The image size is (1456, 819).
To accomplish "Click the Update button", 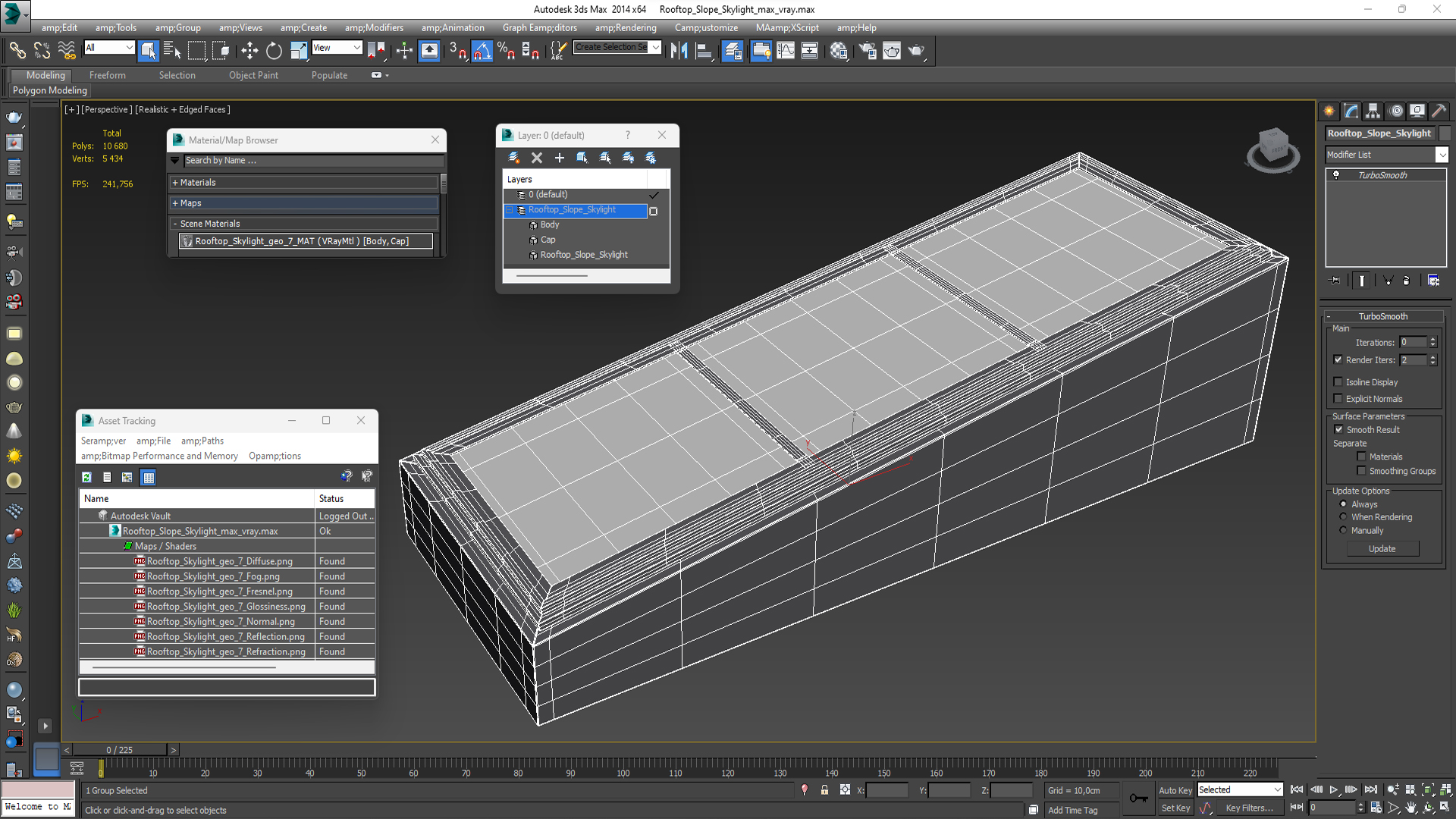I will tap(1382, 549).
